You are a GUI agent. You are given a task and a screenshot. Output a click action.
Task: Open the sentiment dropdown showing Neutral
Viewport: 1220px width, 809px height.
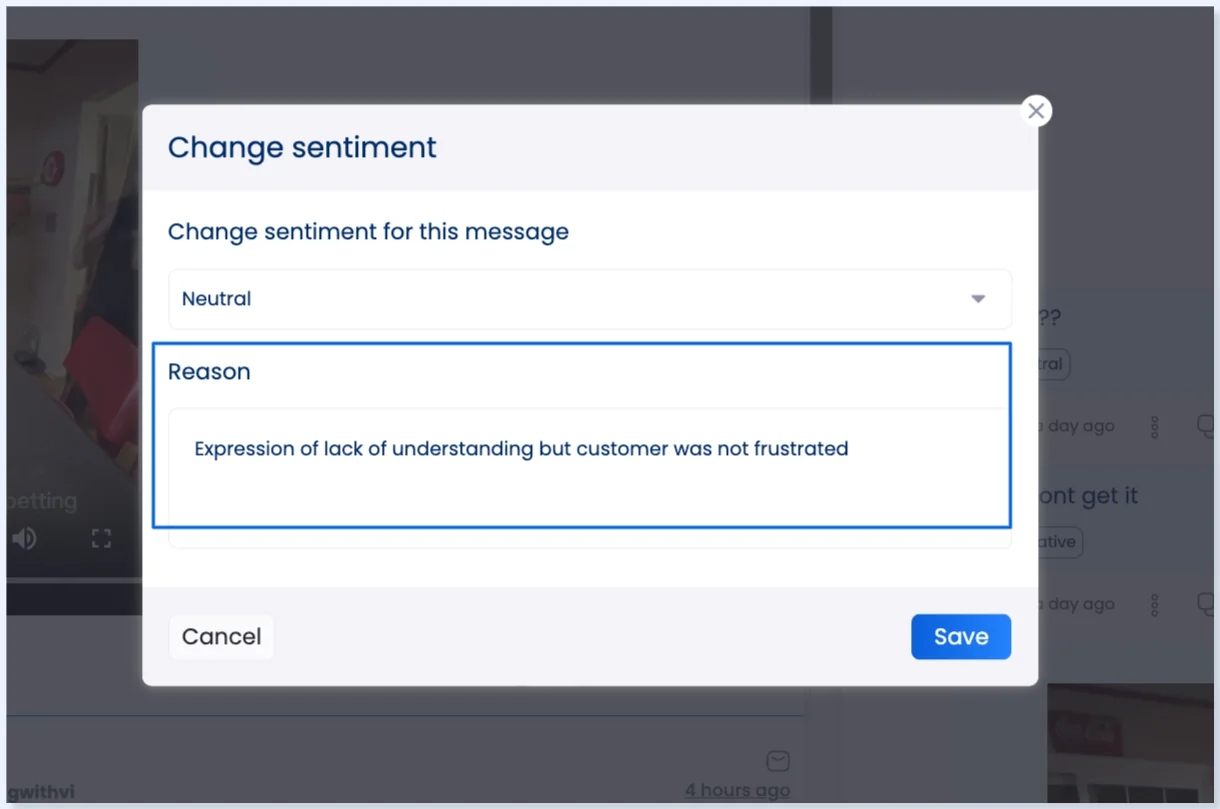[590, 299]
